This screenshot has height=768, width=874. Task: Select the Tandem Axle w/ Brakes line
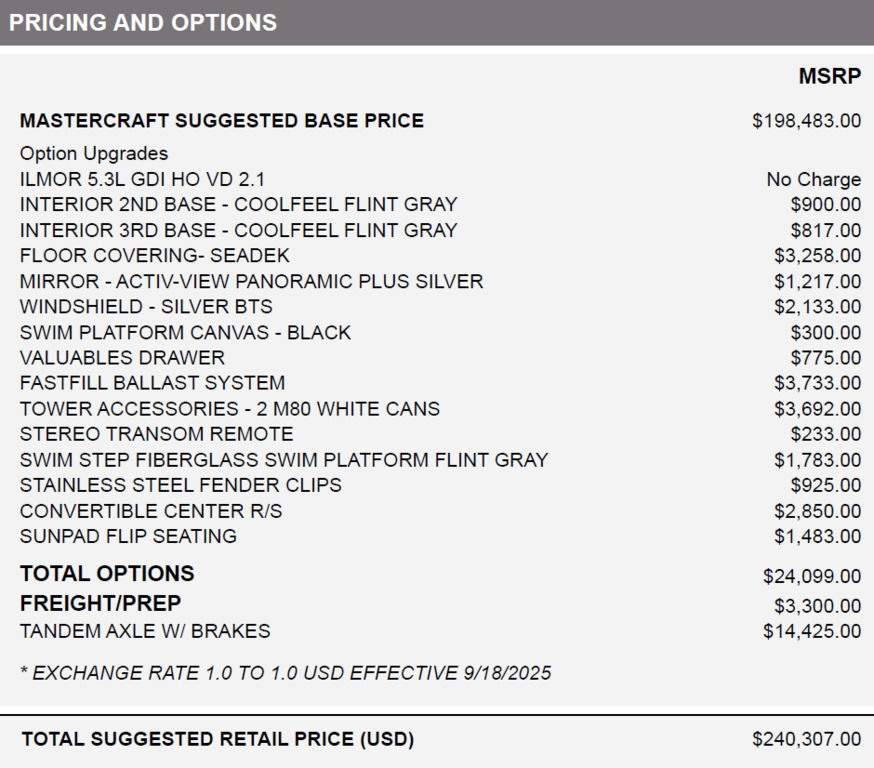pos(145,631)
